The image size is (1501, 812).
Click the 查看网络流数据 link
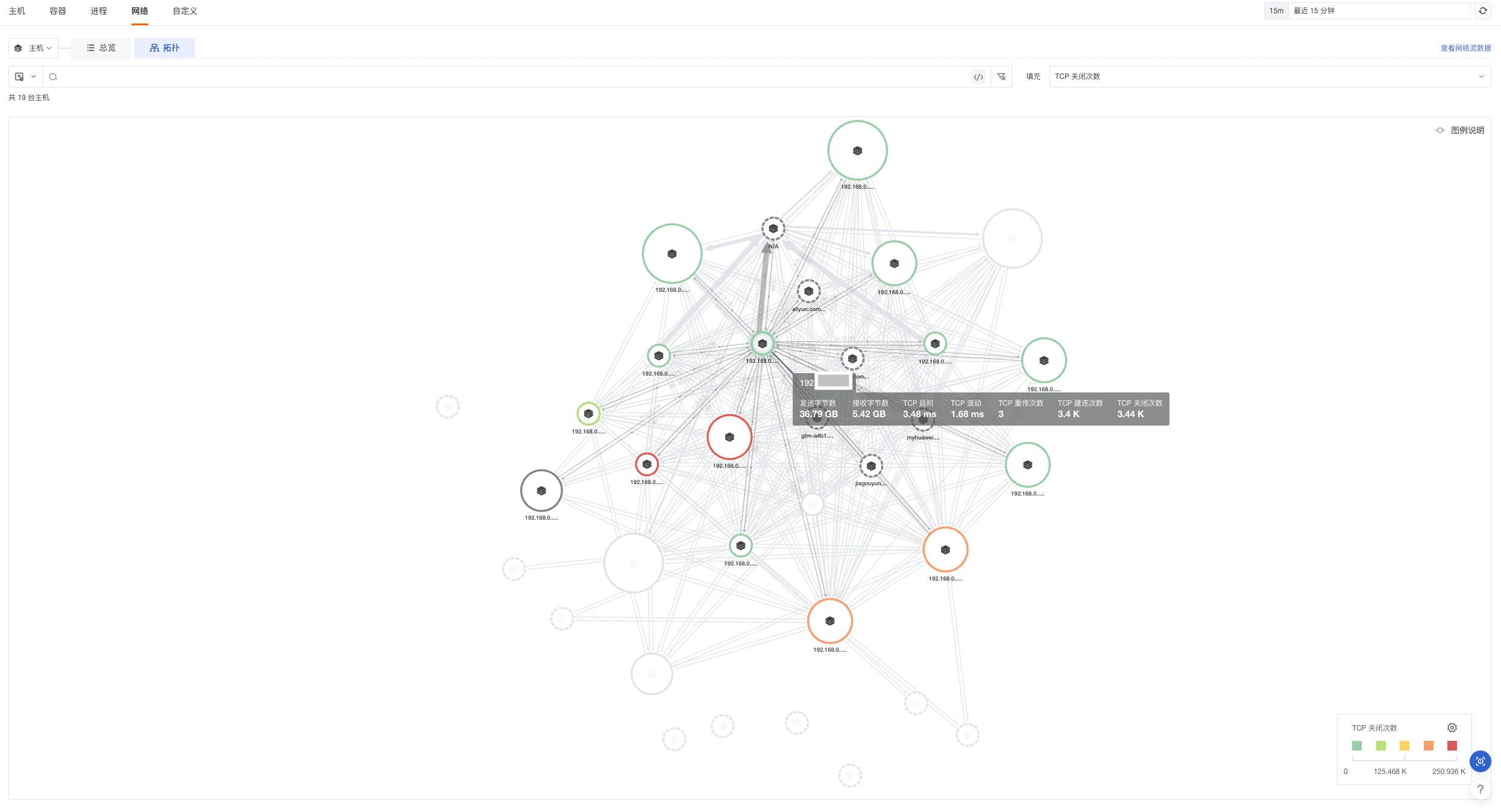point(1465,48)
